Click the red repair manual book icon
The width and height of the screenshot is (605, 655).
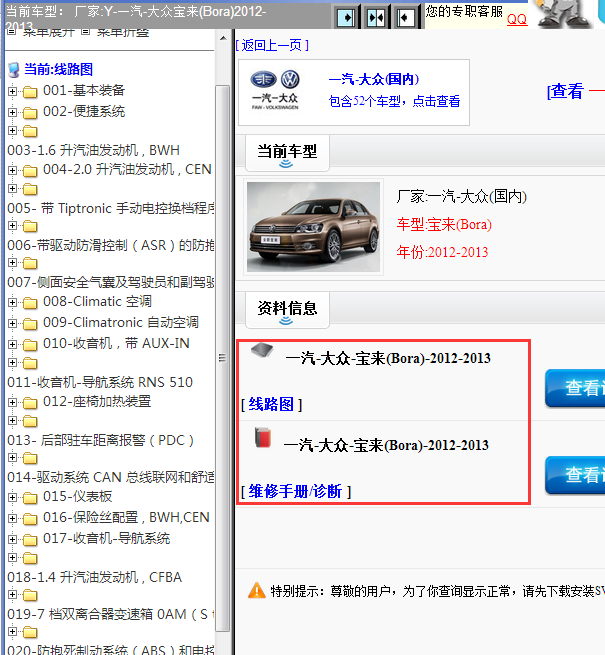tap(263, 437)
